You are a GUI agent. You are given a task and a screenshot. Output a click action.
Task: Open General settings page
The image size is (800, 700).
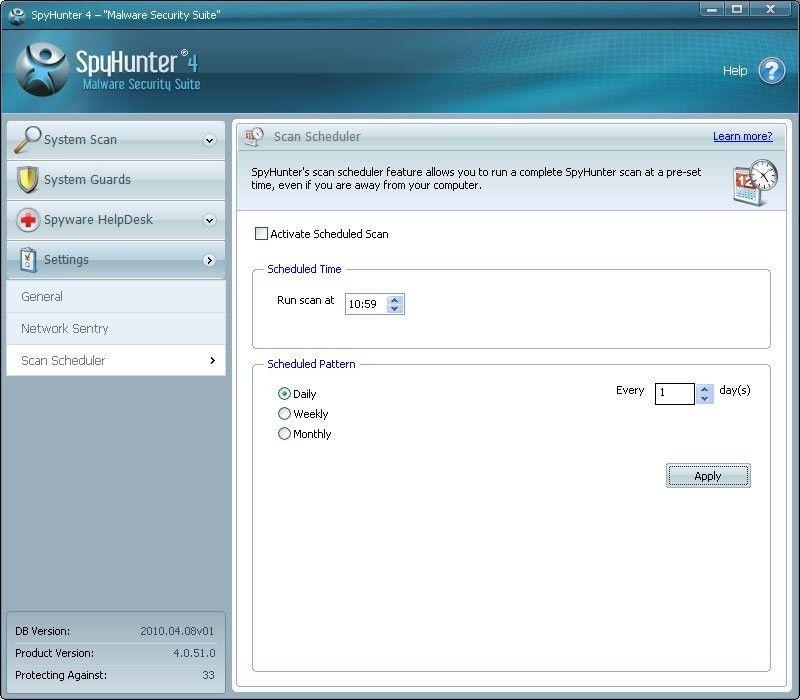116,296
